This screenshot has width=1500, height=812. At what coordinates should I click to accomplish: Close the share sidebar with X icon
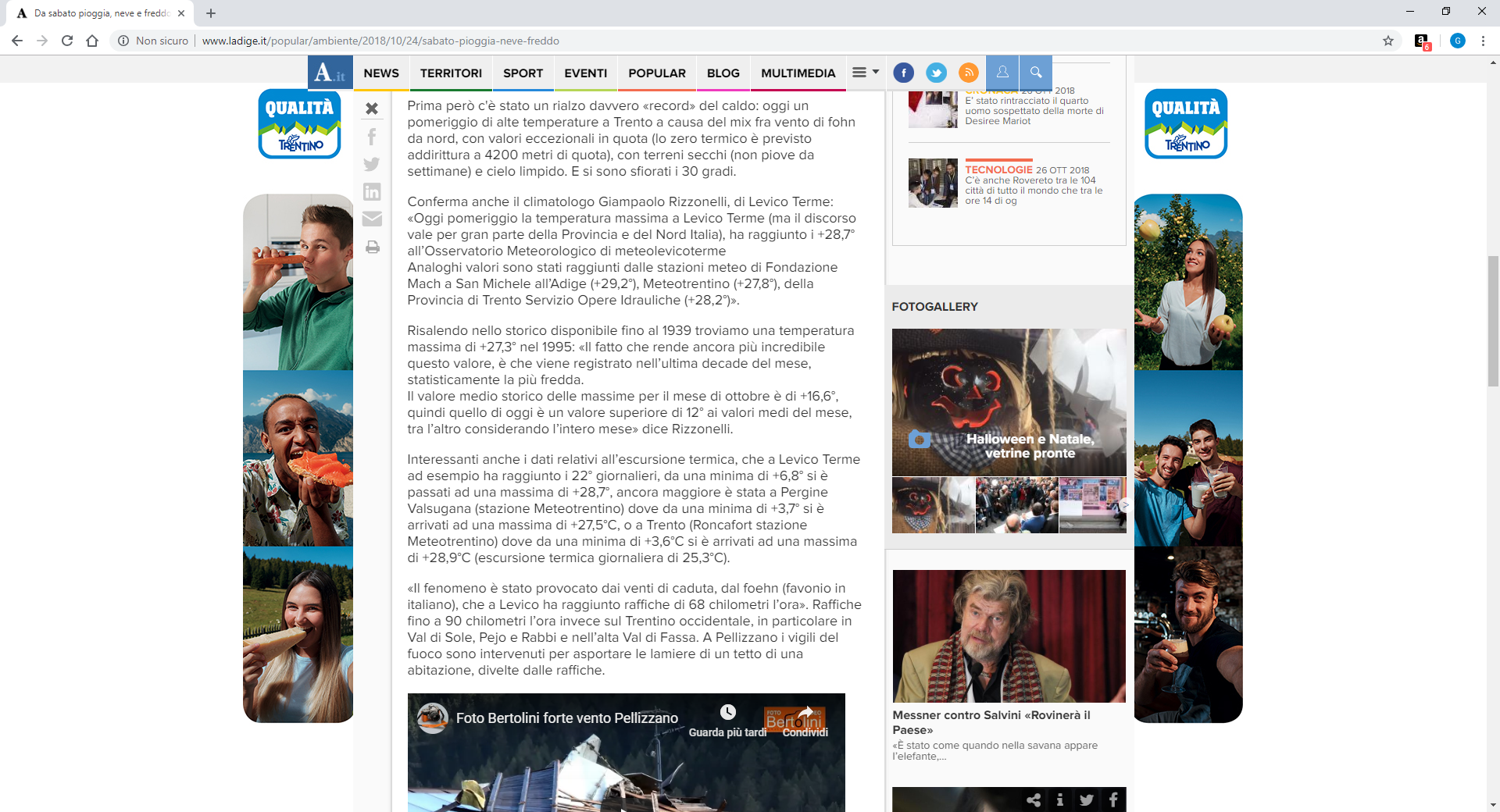coord(372,109)
